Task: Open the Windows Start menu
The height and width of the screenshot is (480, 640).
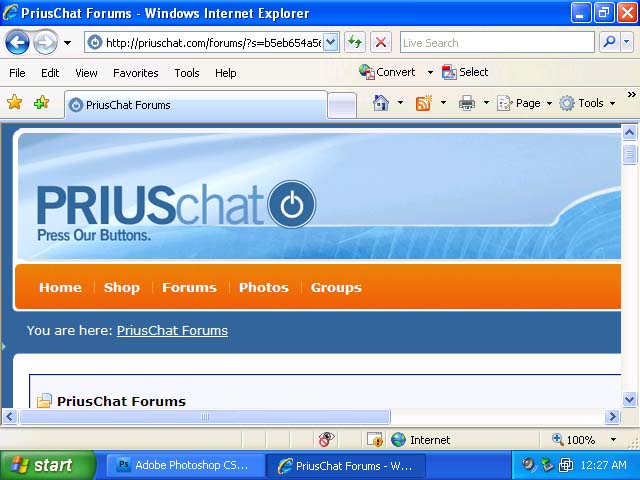Action: pyautogui.click(x=47, y=465)
